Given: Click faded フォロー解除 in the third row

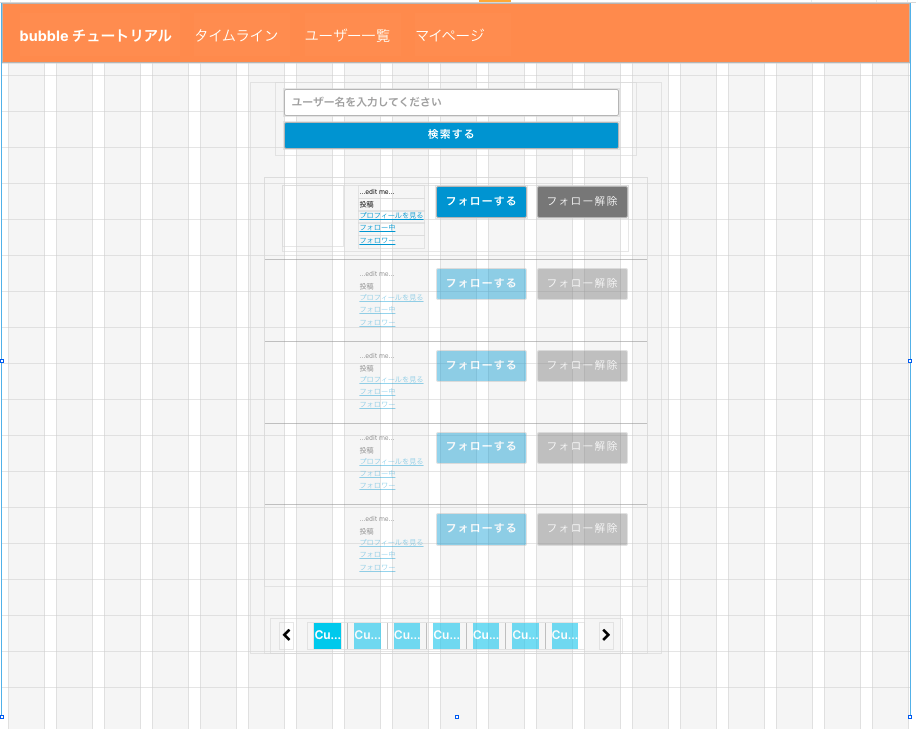Looking at the screenshot, I should point(582,366).
